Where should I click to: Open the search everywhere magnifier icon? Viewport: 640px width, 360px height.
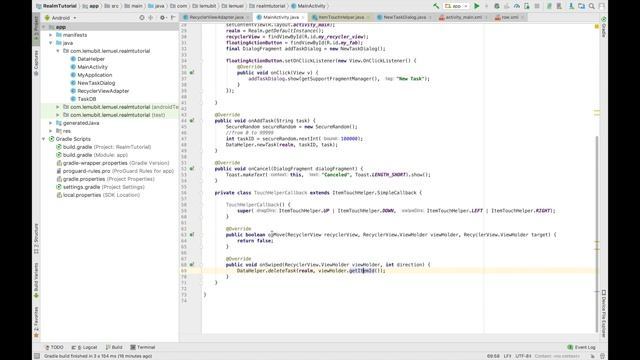coord(592,6)
